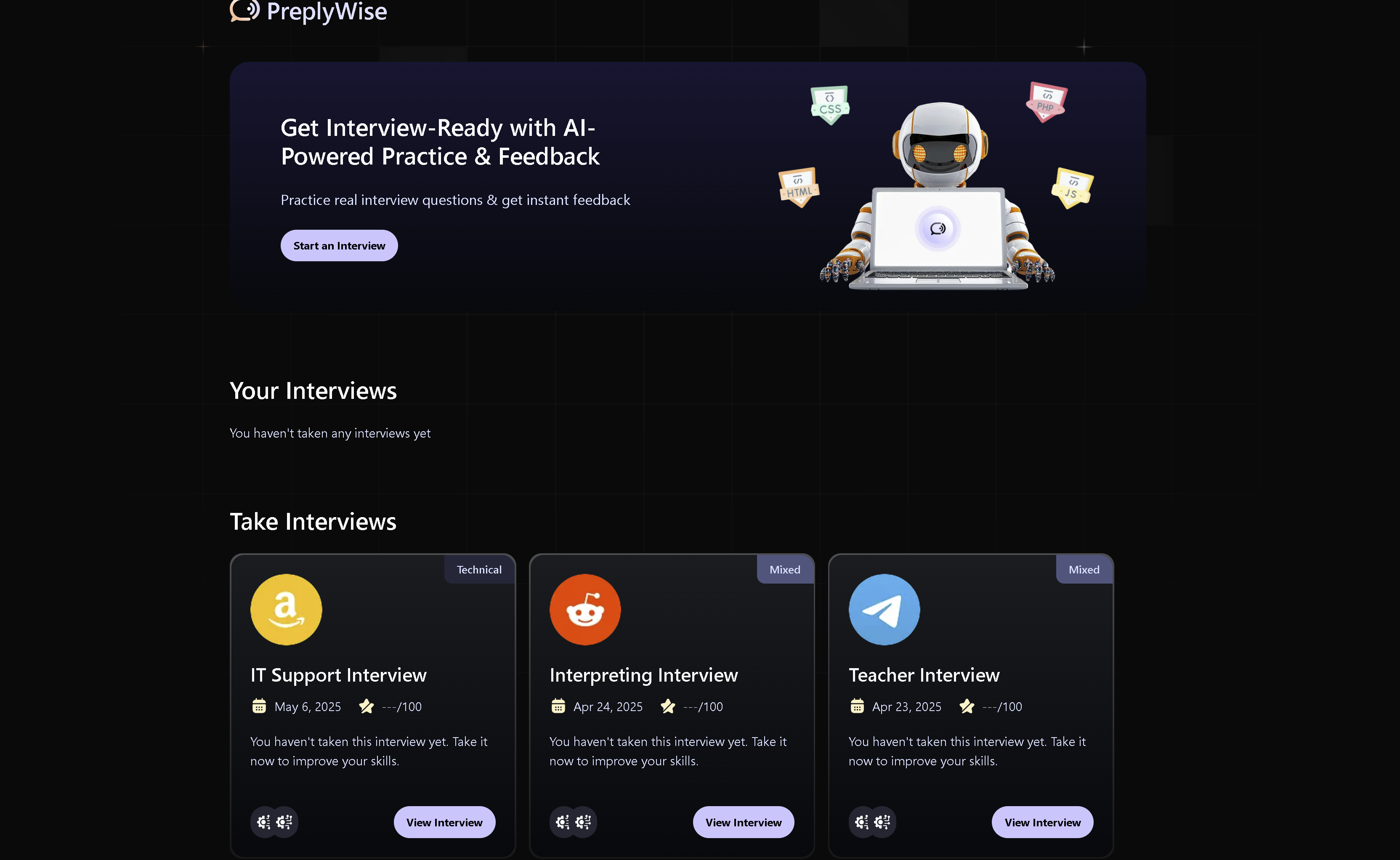The image size is (1400, 860).
Task: Open View Interview for Interpreting Interview
Action: 743,822
